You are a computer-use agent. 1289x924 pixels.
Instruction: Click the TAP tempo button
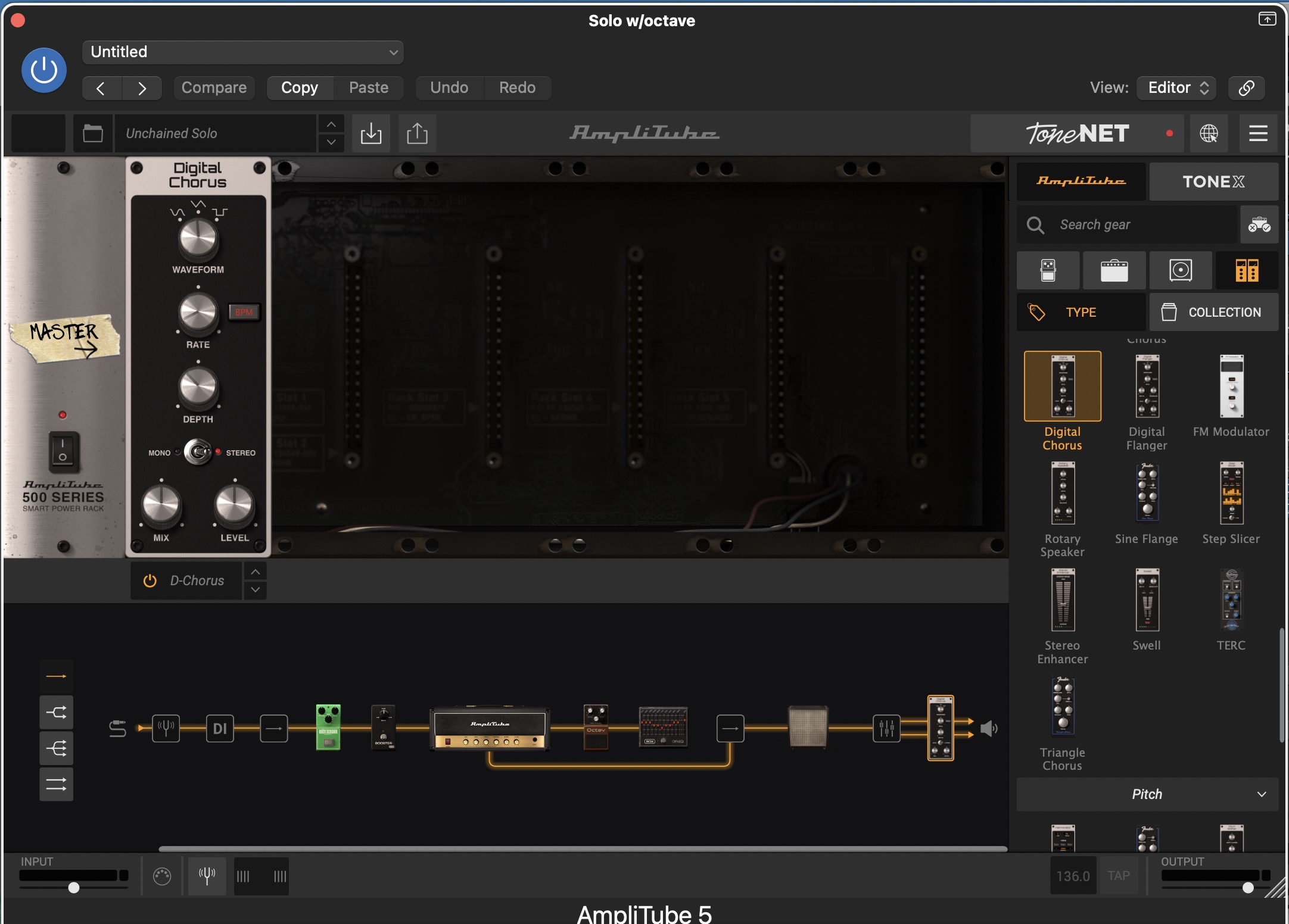point(1118,876)
